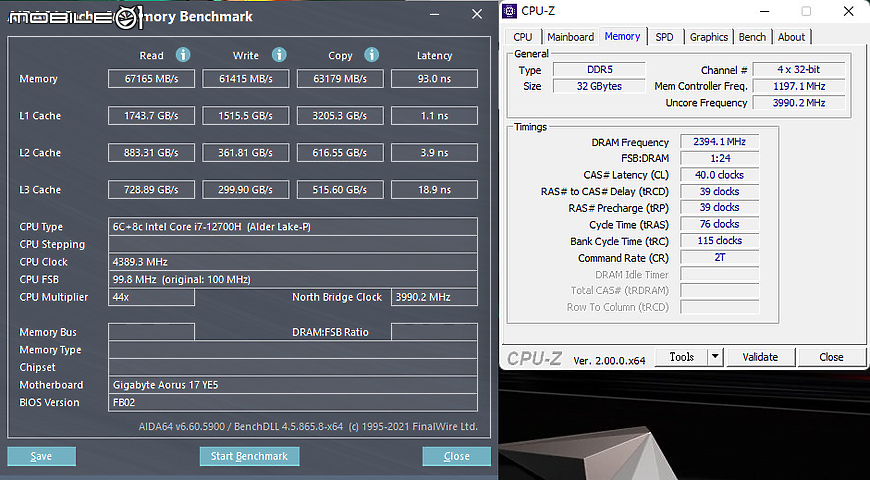Viewport: 870px width, 480px height.
Task: Click the L2 Cache Write value 361.81 GB/s
Action: click(246, 153)
